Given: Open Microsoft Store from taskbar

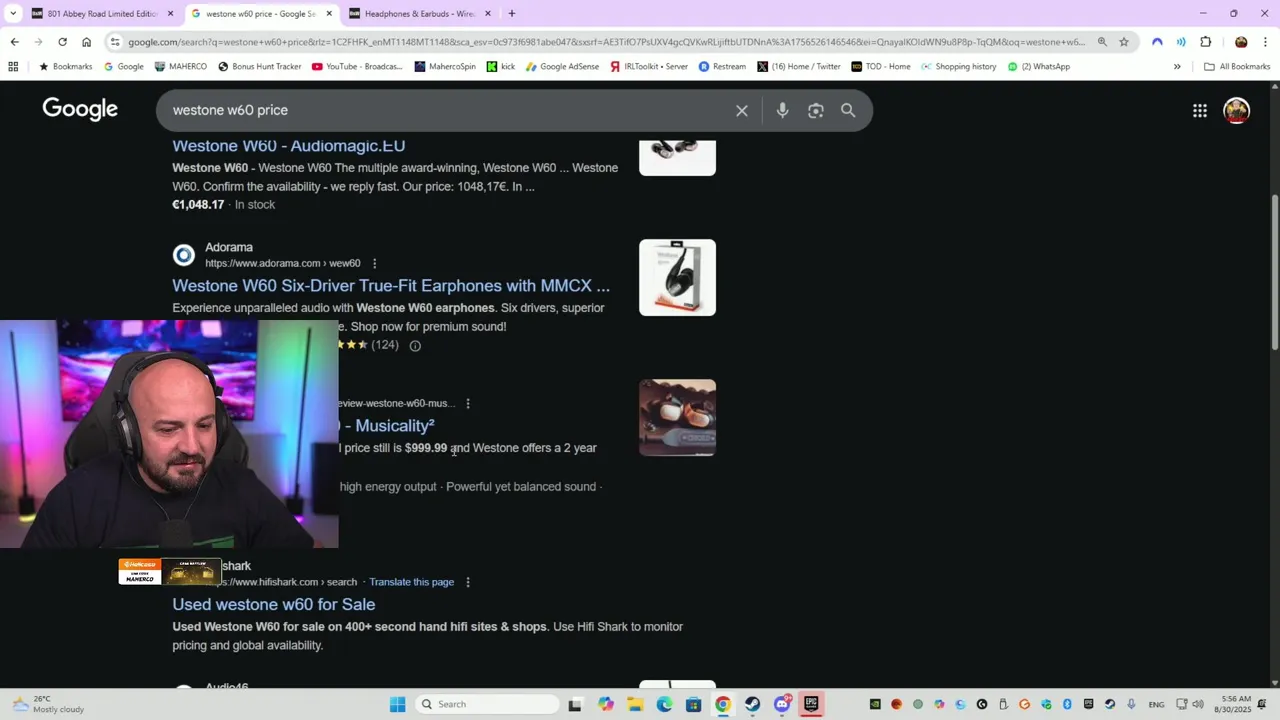Looking at the screenshot, I should 693,704.
